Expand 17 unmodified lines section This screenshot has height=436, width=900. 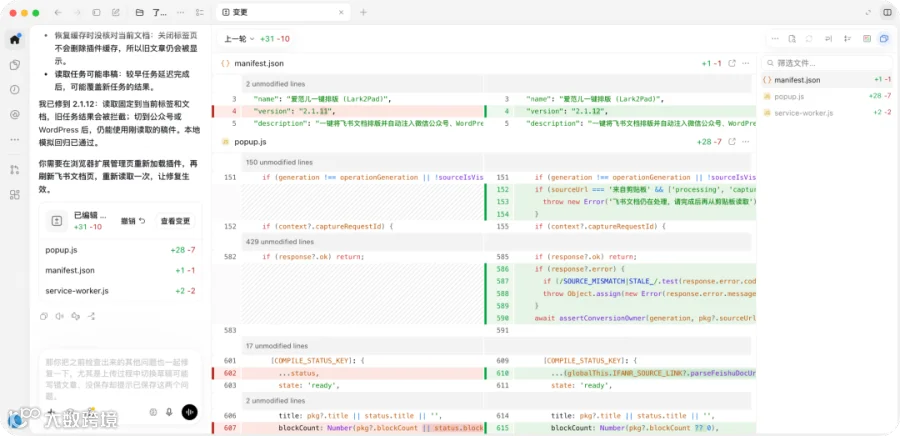[277, 346]
